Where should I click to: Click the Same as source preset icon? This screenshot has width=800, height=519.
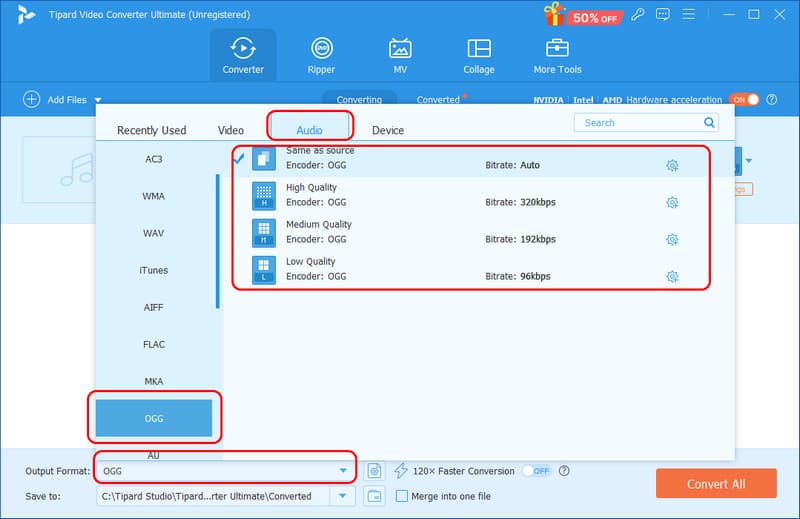[264, 159]
